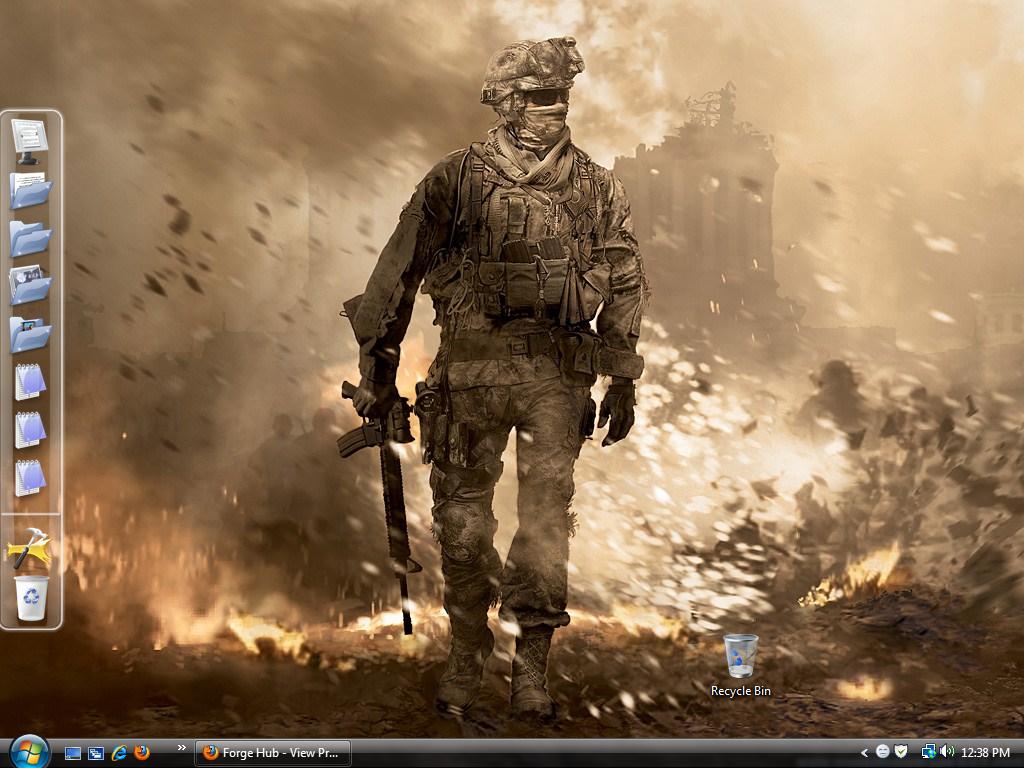Viewport: 1024px width, 768px height.
Task: Open the dock folder with a photo thumbnail
Action: click(30, 334)
